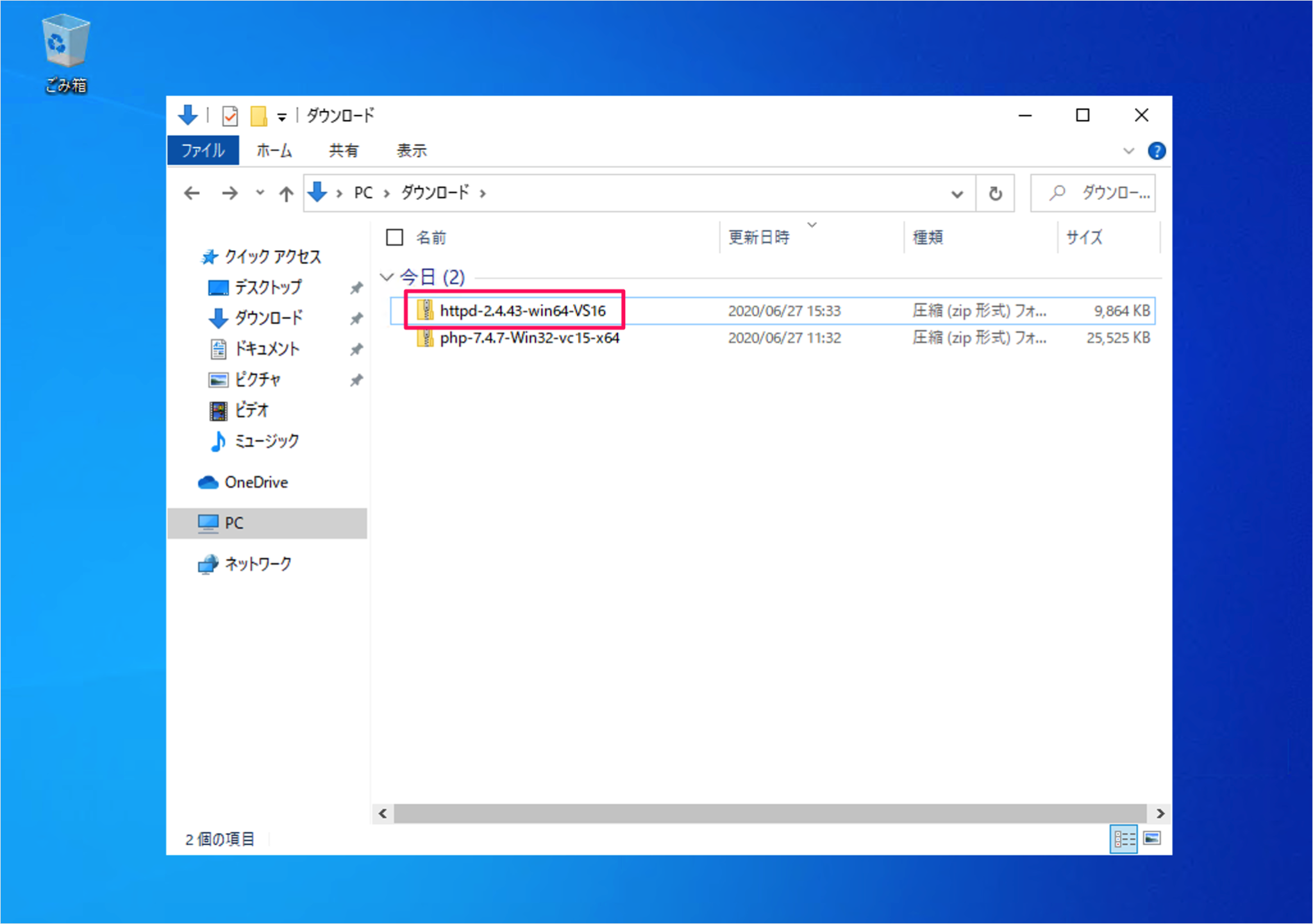
Task: Collapse the 今日 (2) group
Action: click(387, 276)
